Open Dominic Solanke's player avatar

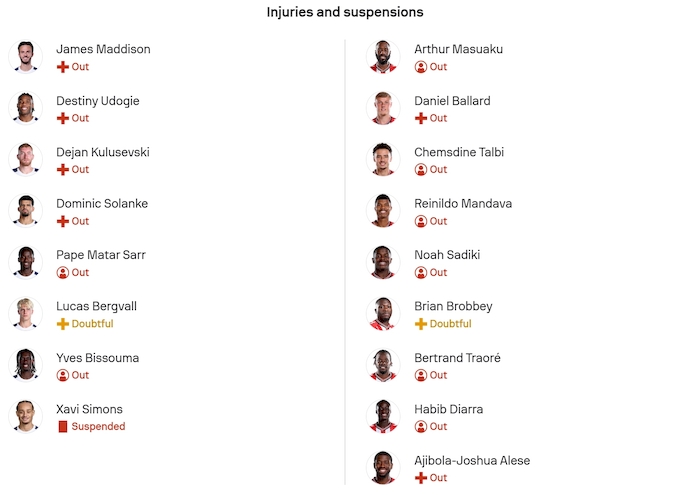point(26,211)
